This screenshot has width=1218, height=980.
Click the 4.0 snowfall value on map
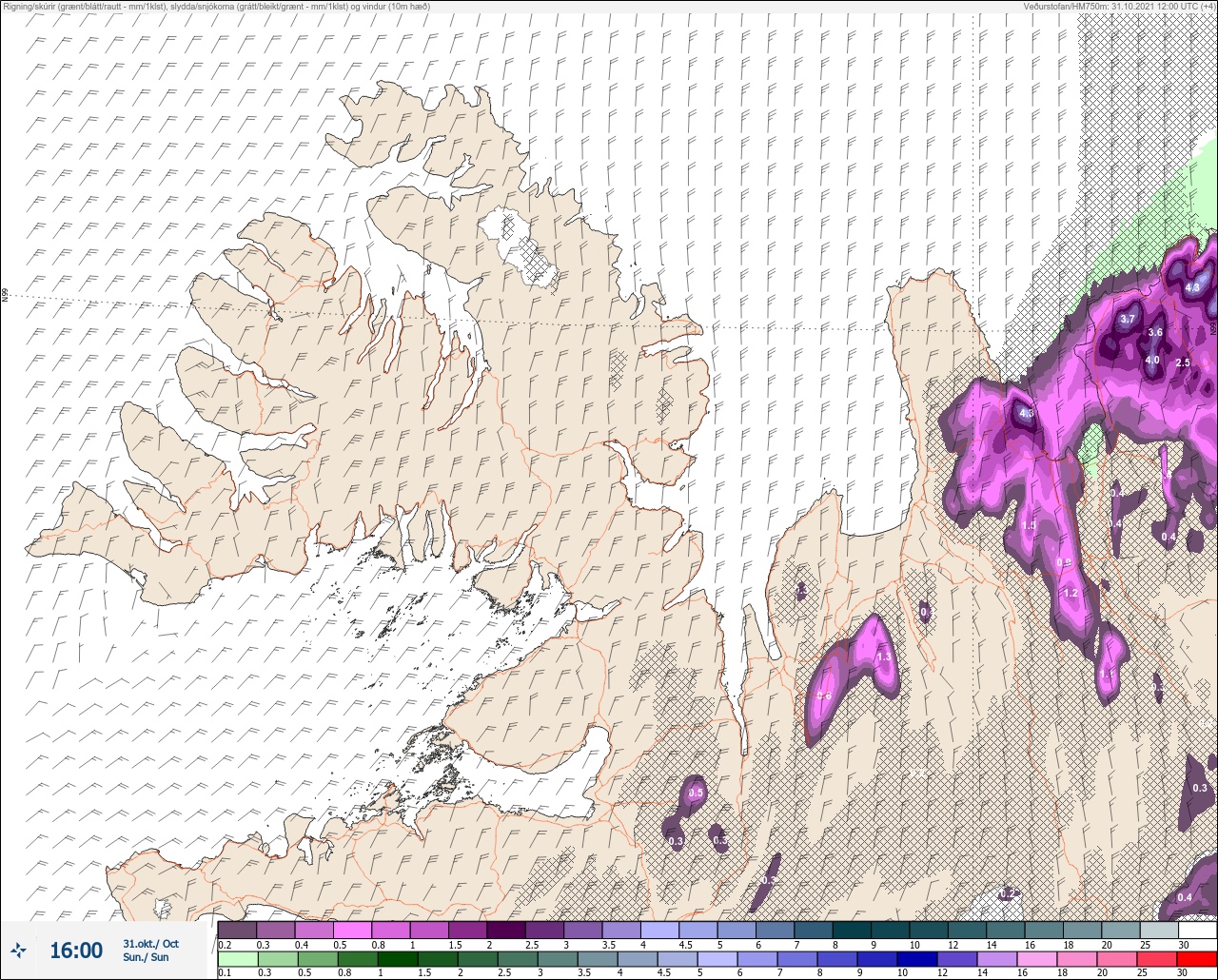[x=1152, y=360]
